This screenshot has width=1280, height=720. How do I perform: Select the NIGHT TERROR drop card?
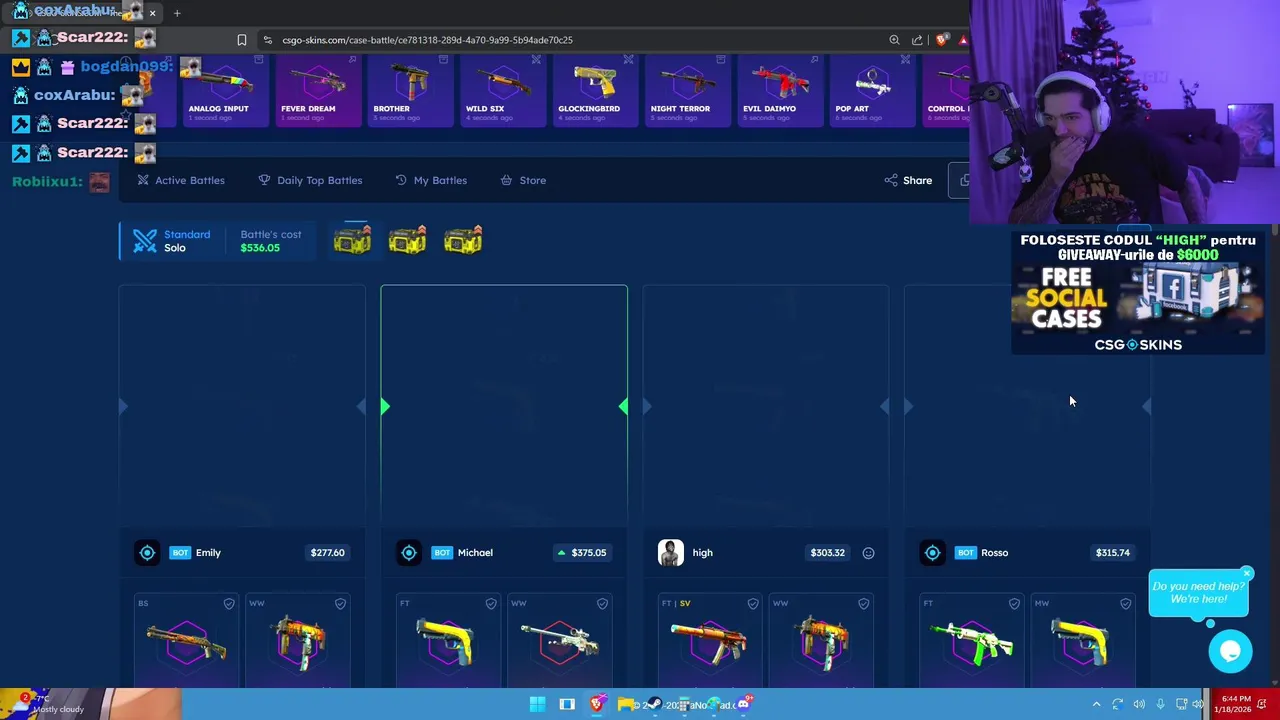tap(686, 91)
